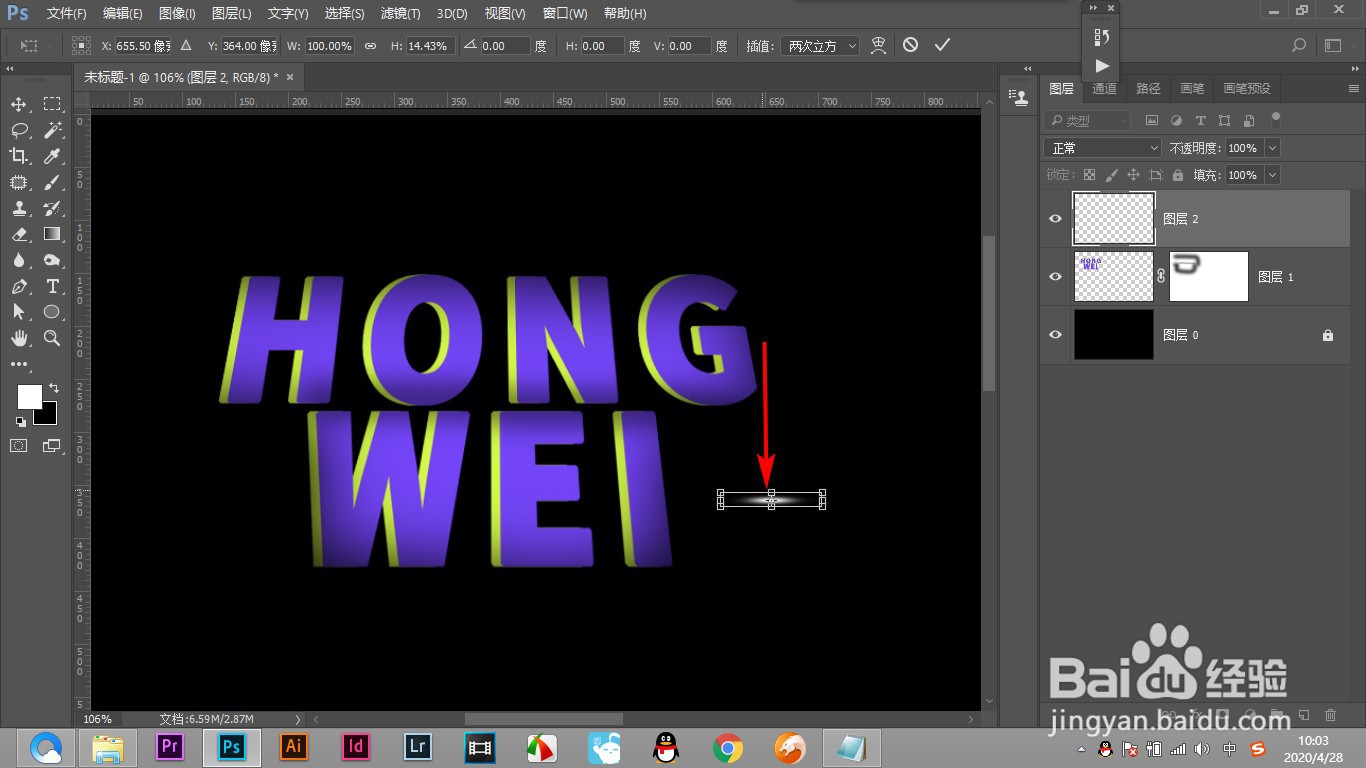Hide the 图层 2 layer visibility
Viewport: 1366px width, 768px height.
click(1054, 218)
